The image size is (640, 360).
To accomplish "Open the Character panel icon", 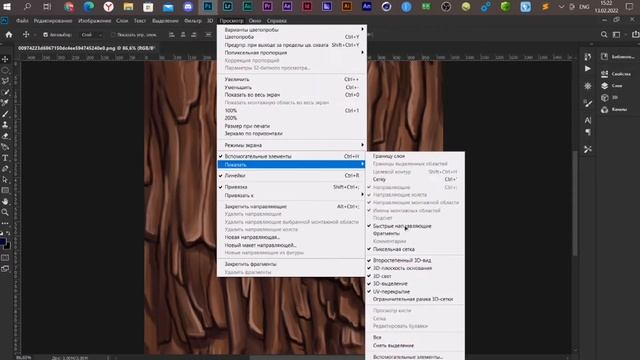I will pyautogui.click(x=588, y=120).
